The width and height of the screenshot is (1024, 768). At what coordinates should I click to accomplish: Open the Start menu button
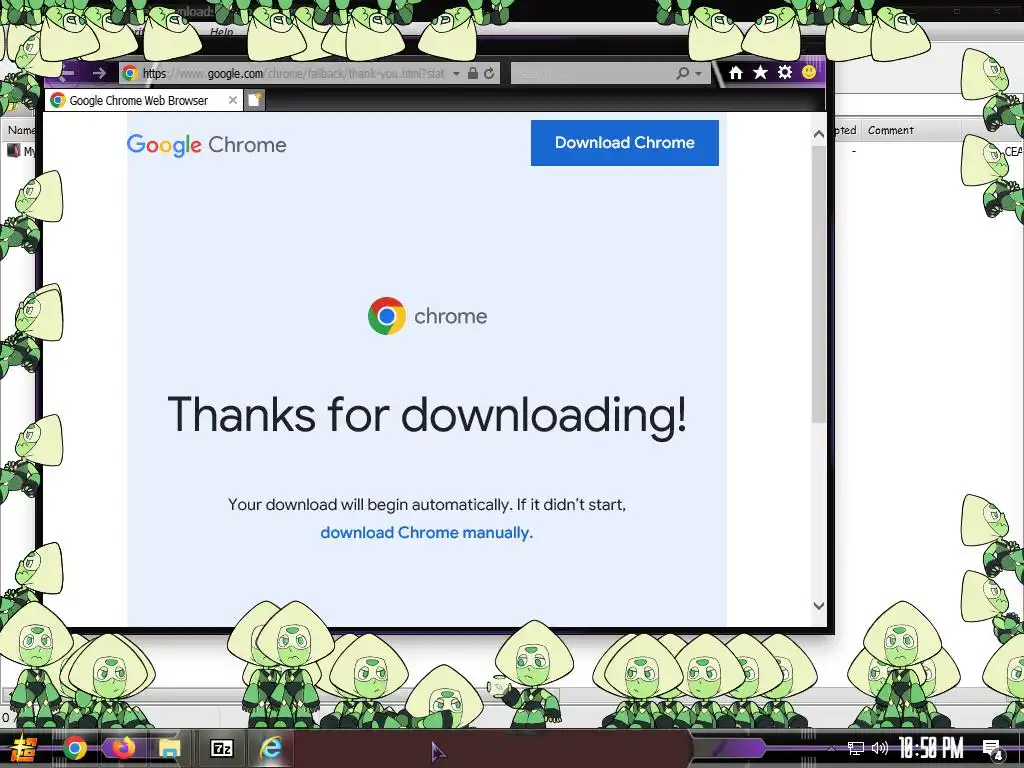(24, 748)
